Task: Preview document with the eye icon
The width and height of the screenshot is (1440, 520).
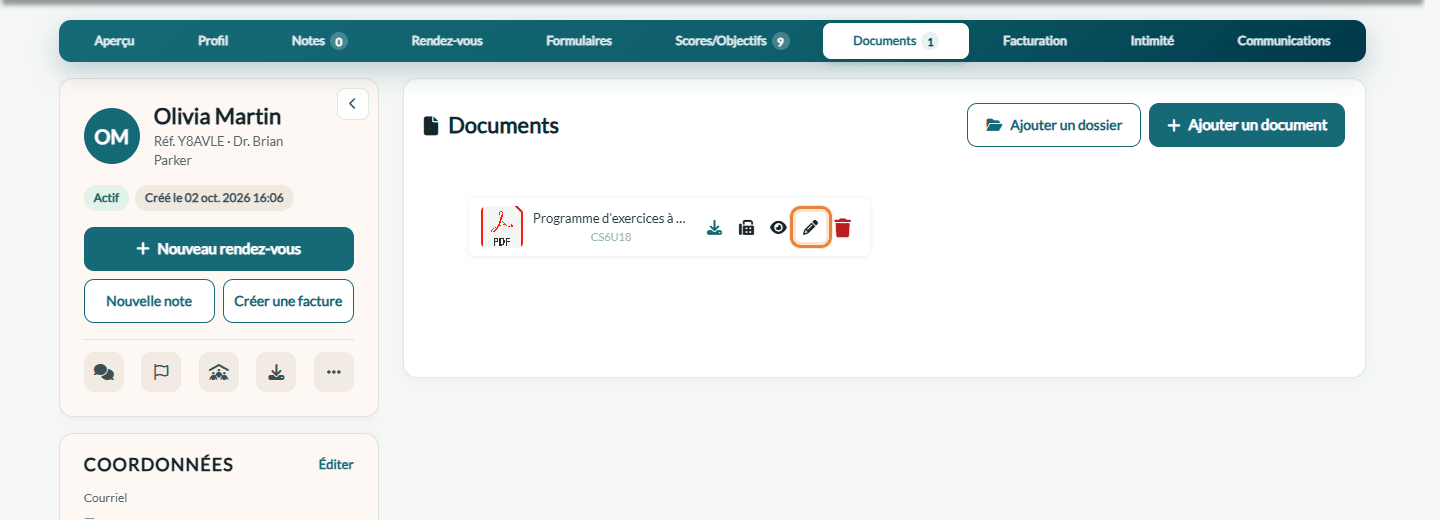Action: coord(778,228)
